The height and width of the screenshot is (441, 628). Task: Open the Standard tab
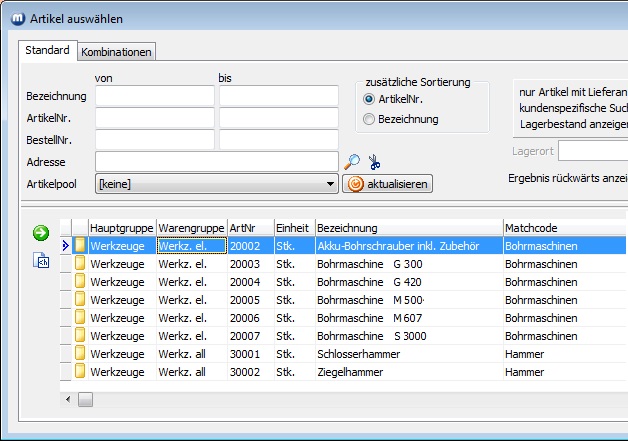coord(47,50)
